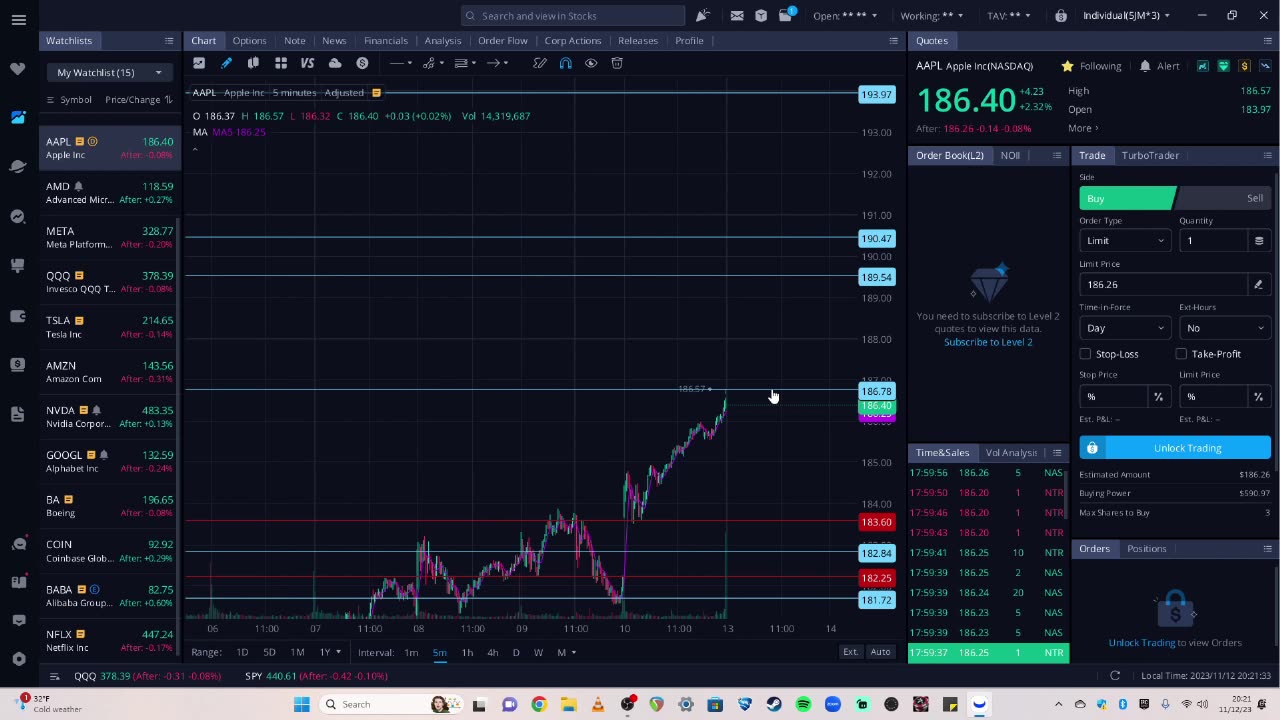
Task: Click the Search and view in Stocks box
Action: (x=573, y=15)
